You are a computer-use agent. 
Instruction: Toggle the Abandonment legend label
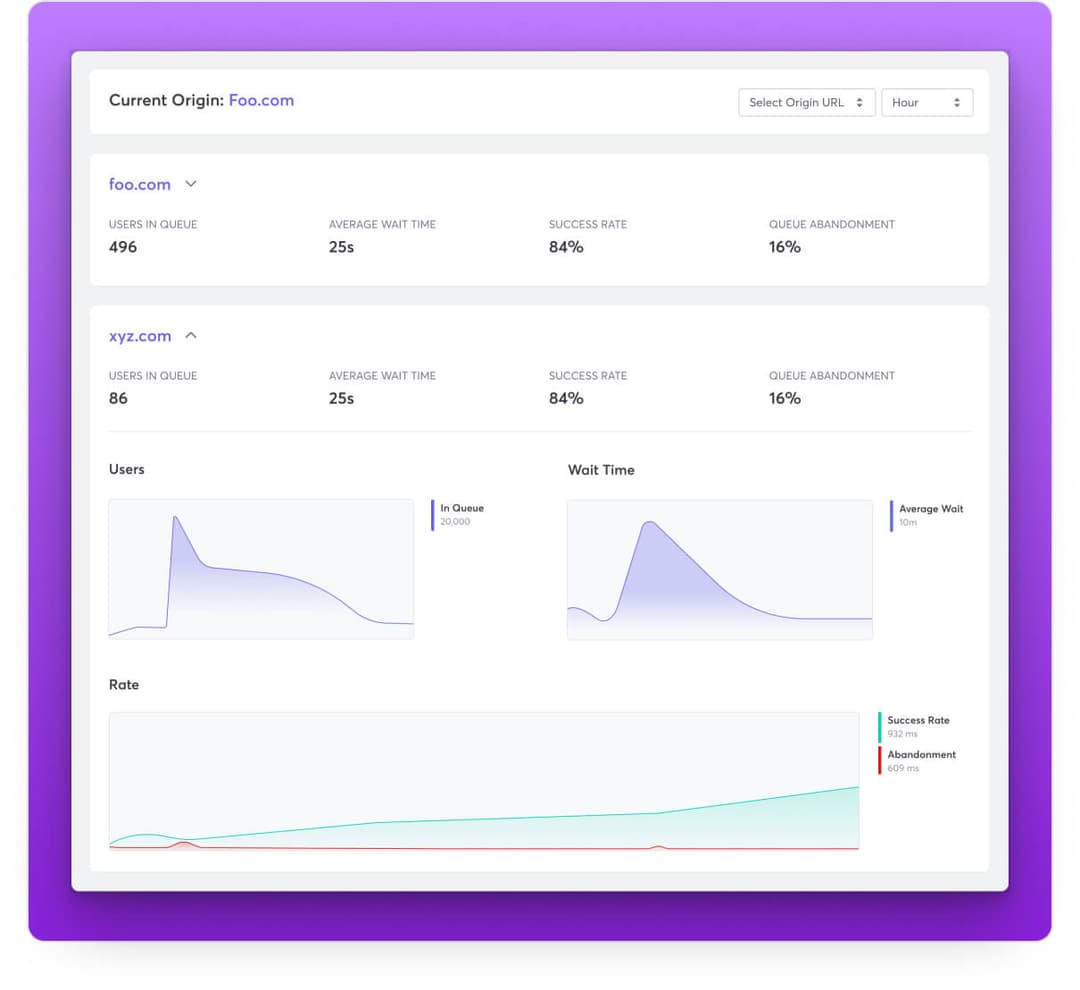coord(922,754)
